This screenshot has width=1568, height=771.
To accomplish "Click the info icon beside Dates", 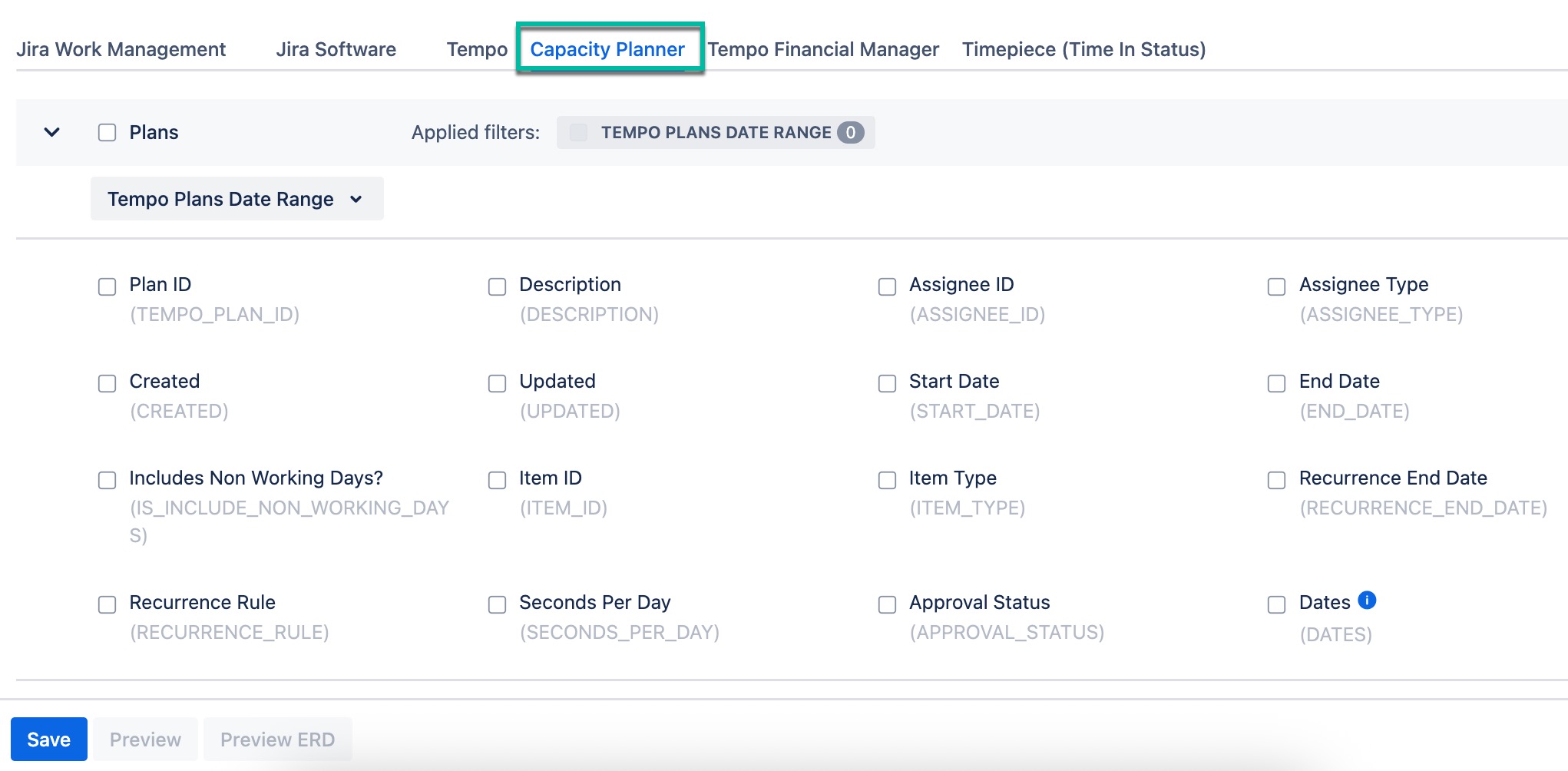I will tap(1367, 601).
